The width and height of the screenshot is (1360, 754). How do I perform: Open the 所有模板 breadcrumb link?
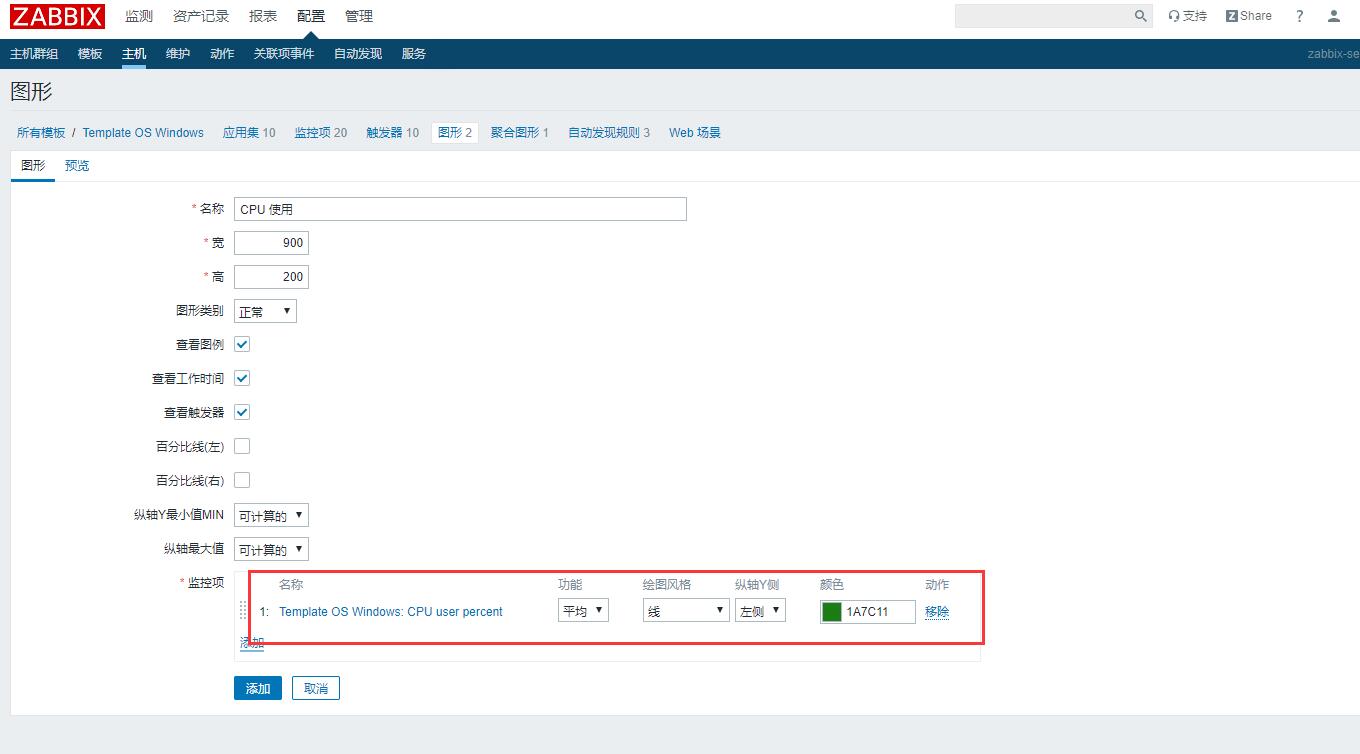pyautogui.click(x=41, y=132)
